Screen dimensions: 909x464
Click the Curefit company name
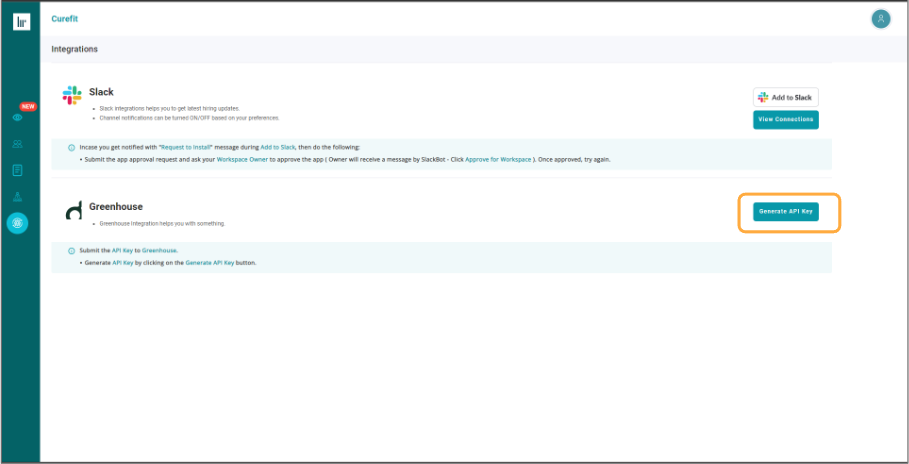pyautogui.click(x=64, y=19)
